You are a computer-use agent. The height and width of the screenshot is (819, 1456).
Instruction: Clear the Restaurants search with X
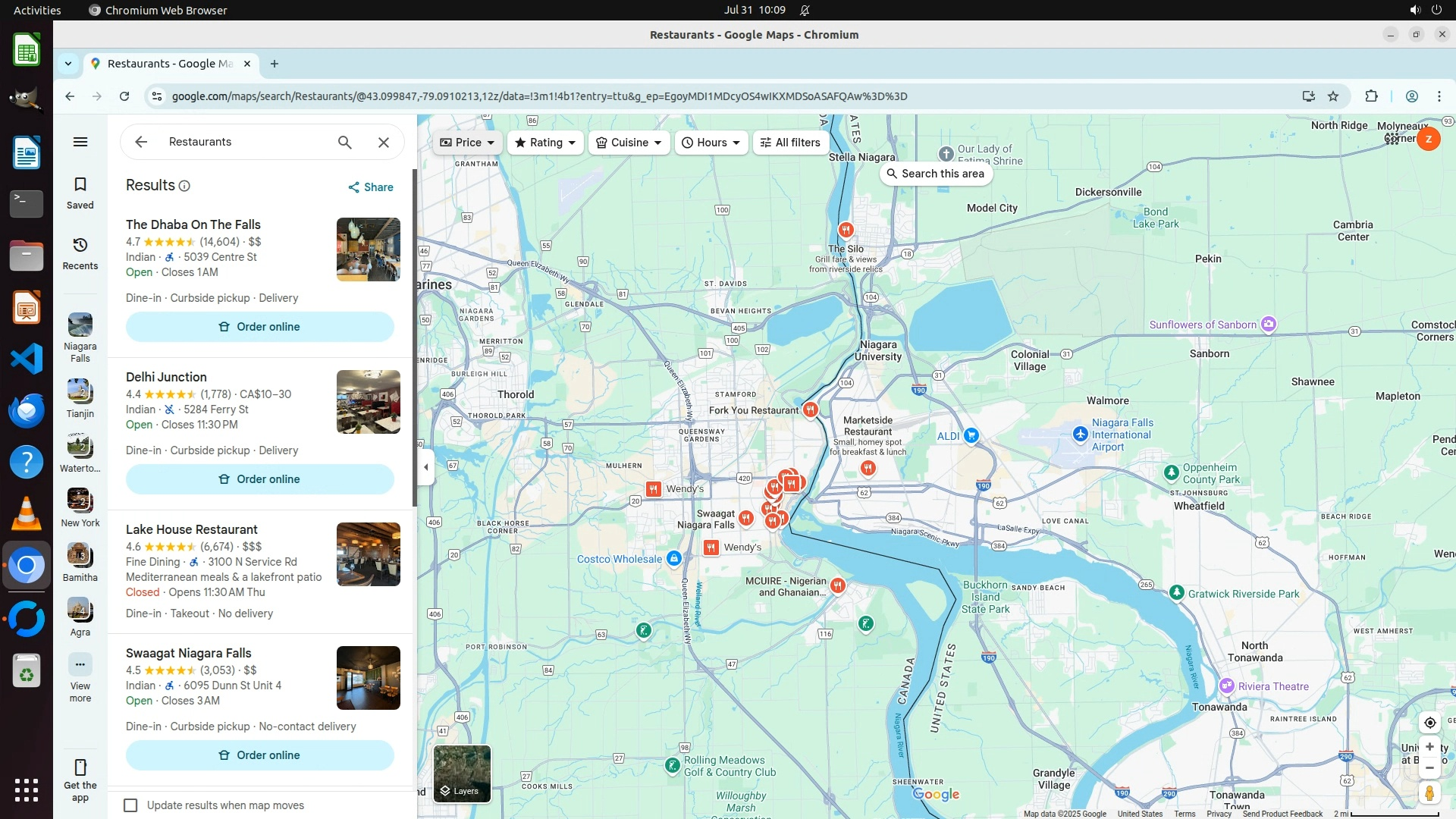(384, 142)
